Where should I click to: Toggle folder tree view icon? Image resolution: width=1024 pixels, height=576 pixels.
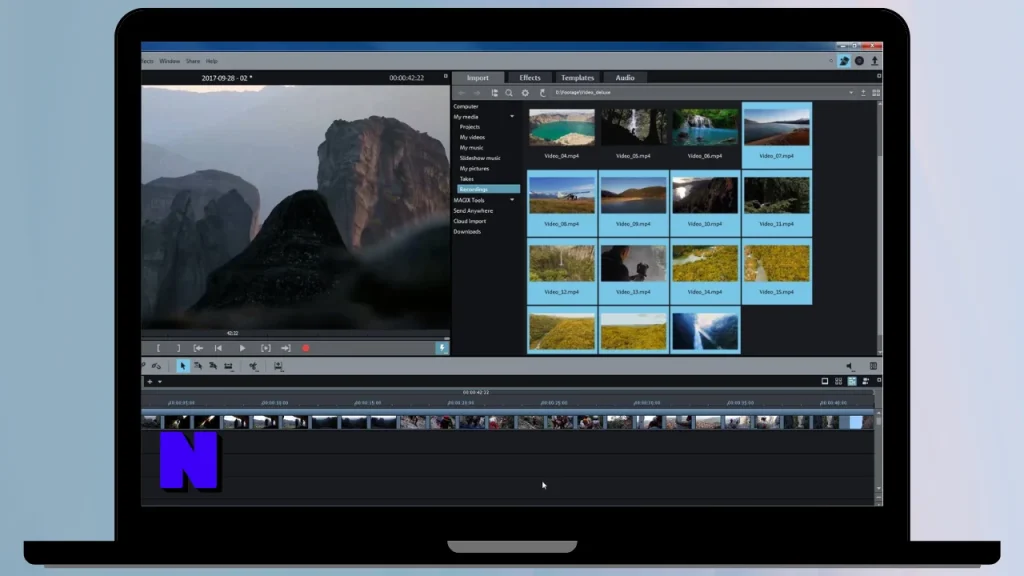pyautogui.click(x=494, y=93)
